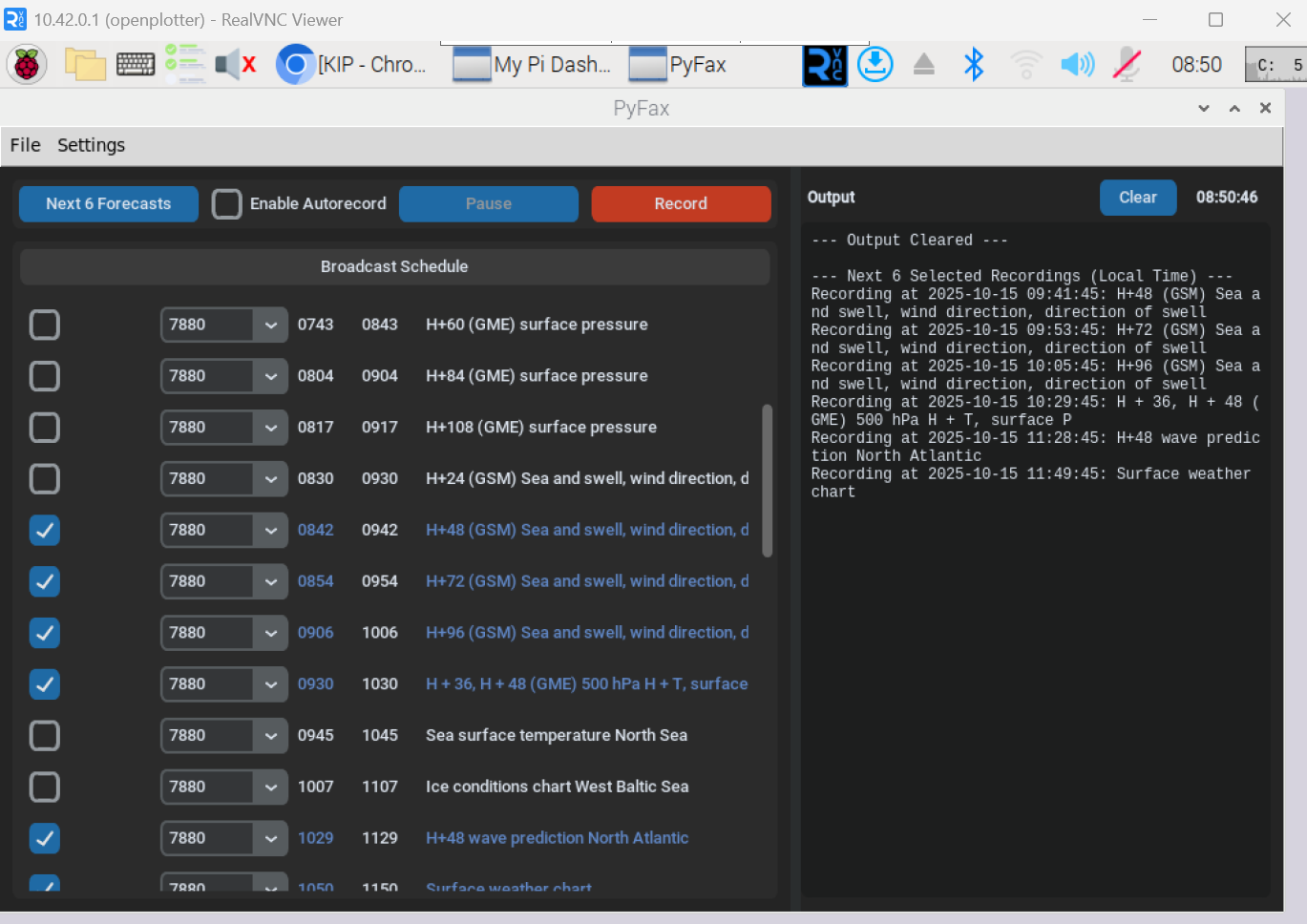This screenshot has width=1307, height=924.
Task: Open the File menu
Action: tap(25, 145)
